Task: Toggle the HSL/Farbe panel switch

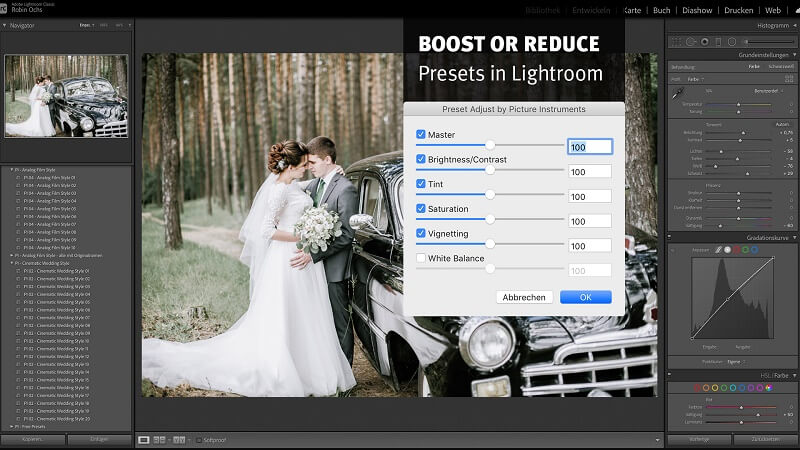Action: click(x=669, y=375)
